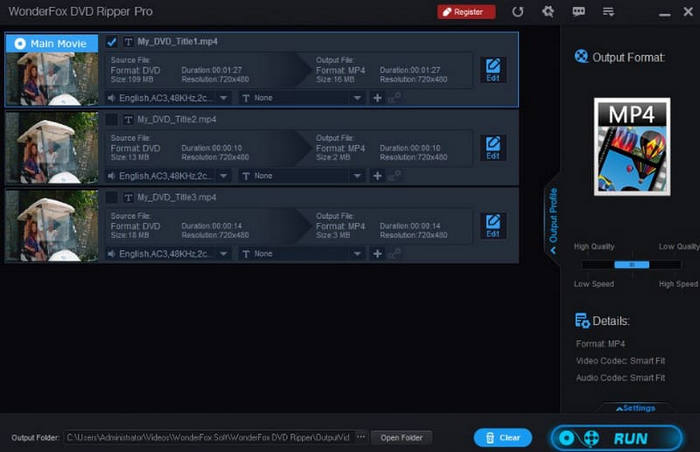Click Edit icon for My_DVD_Title3.mp4

(493, 226)
